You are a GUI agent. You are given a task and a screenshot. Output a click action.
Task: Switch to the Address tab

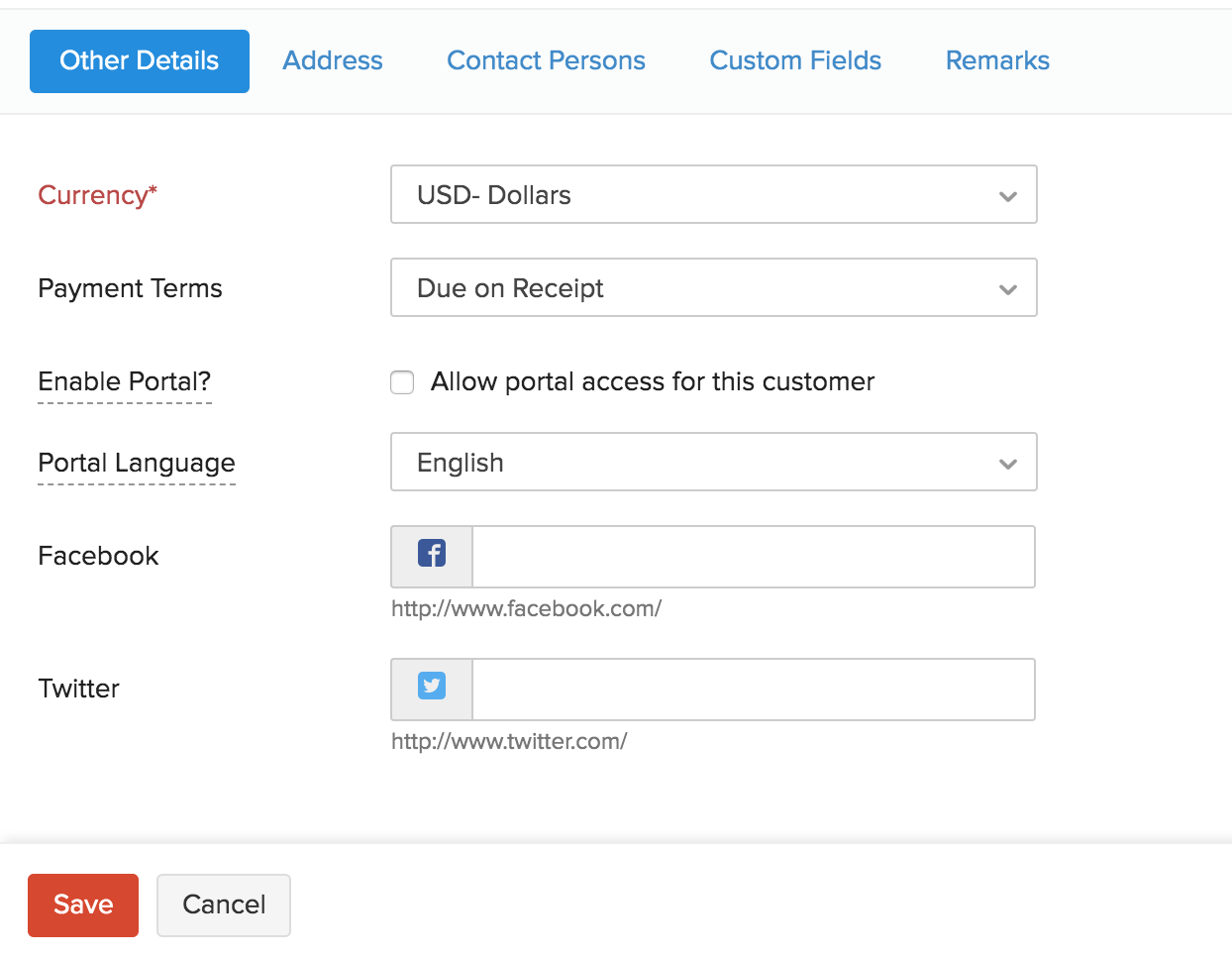[x=333, y=61]
